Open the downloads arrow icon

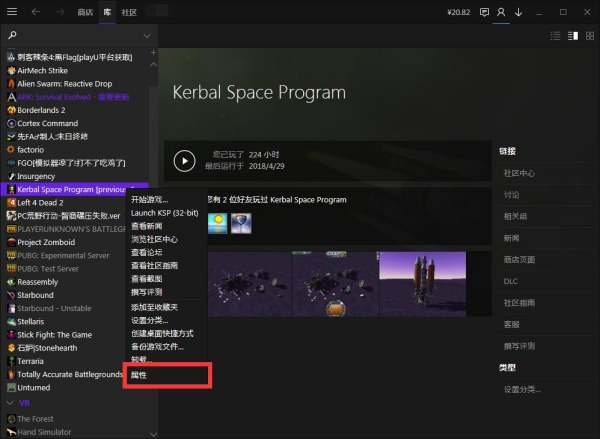[518, 12]
